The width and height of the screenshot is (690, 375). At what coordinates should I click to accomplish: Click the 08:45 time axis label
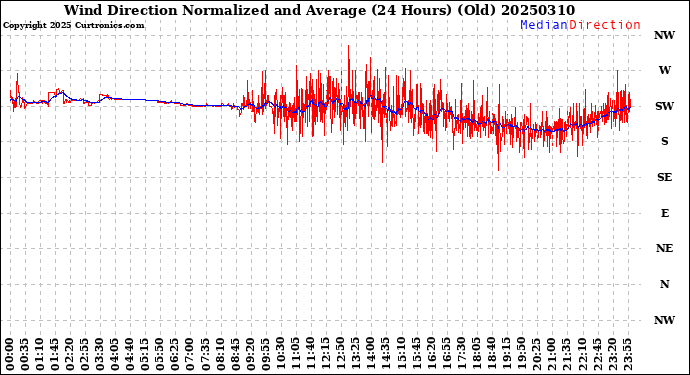pos(235,354)
